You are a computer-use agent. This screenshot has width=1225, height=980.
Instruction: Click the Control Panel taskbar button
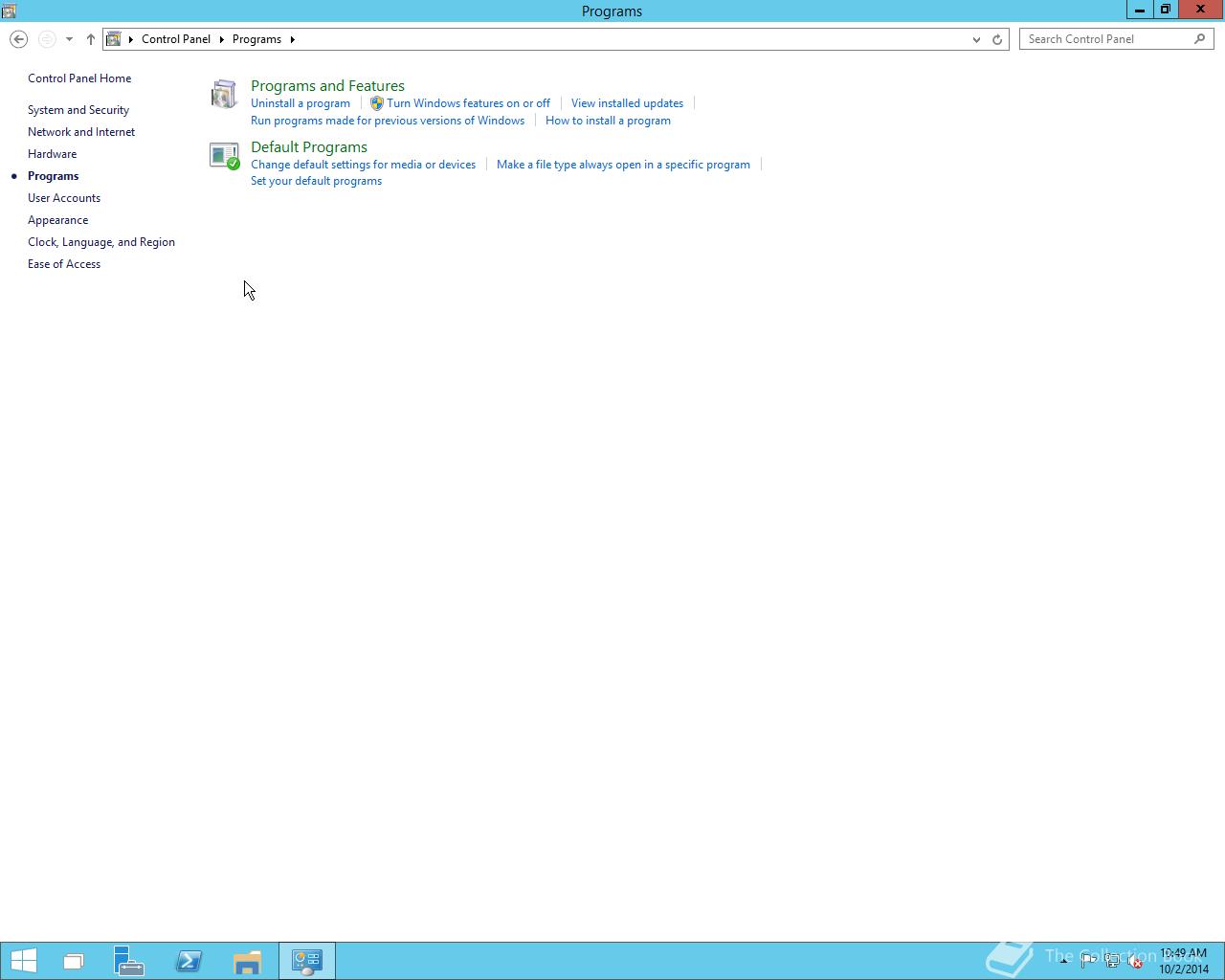pyautogui.click(x=306, y=961)
